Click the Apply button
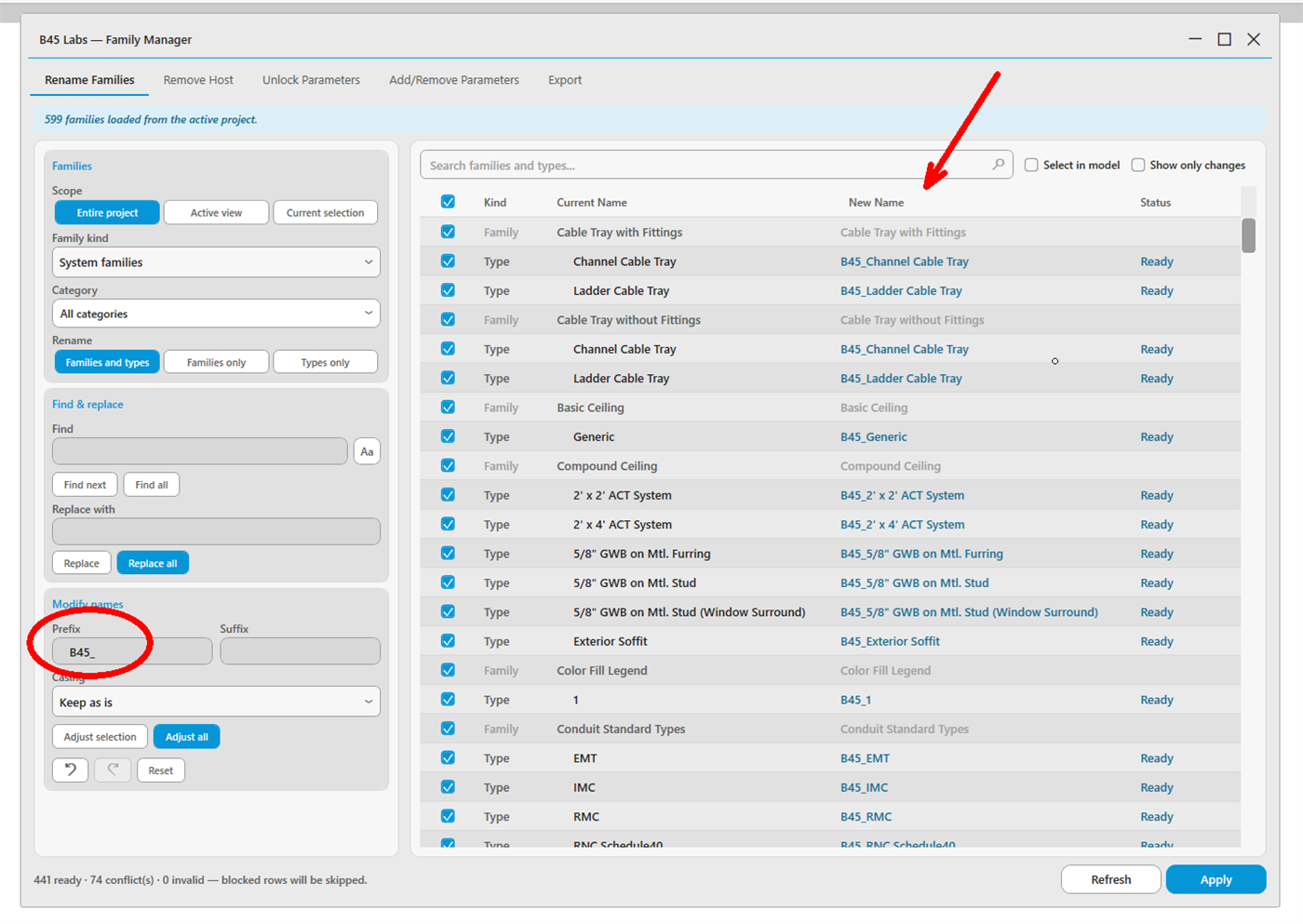This screenshot has height=924, width=1303. point(1216,879)
